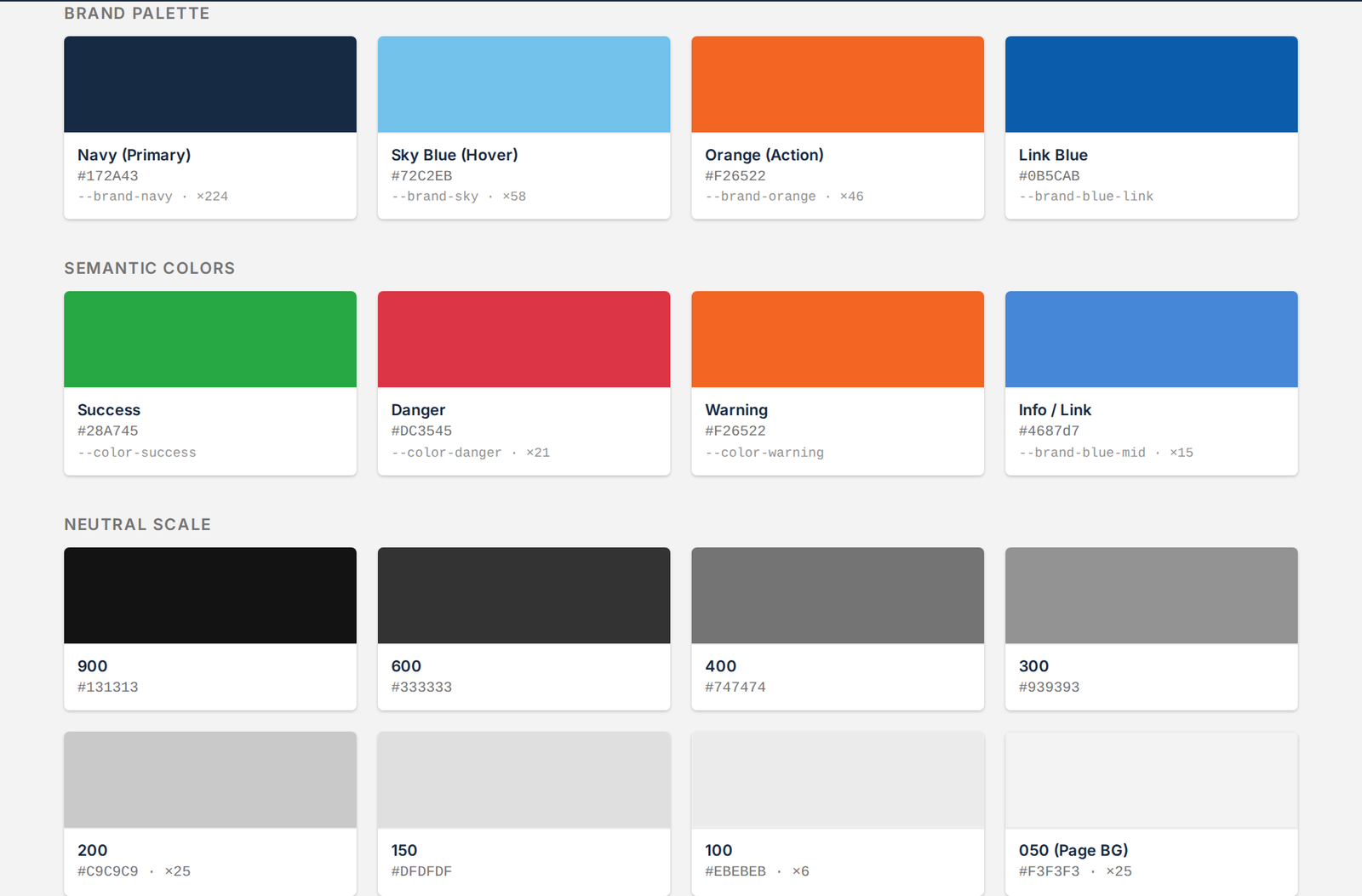Click the hex code #4687d7
This screenshot has width=1362, height=896.
point(1050,431)
